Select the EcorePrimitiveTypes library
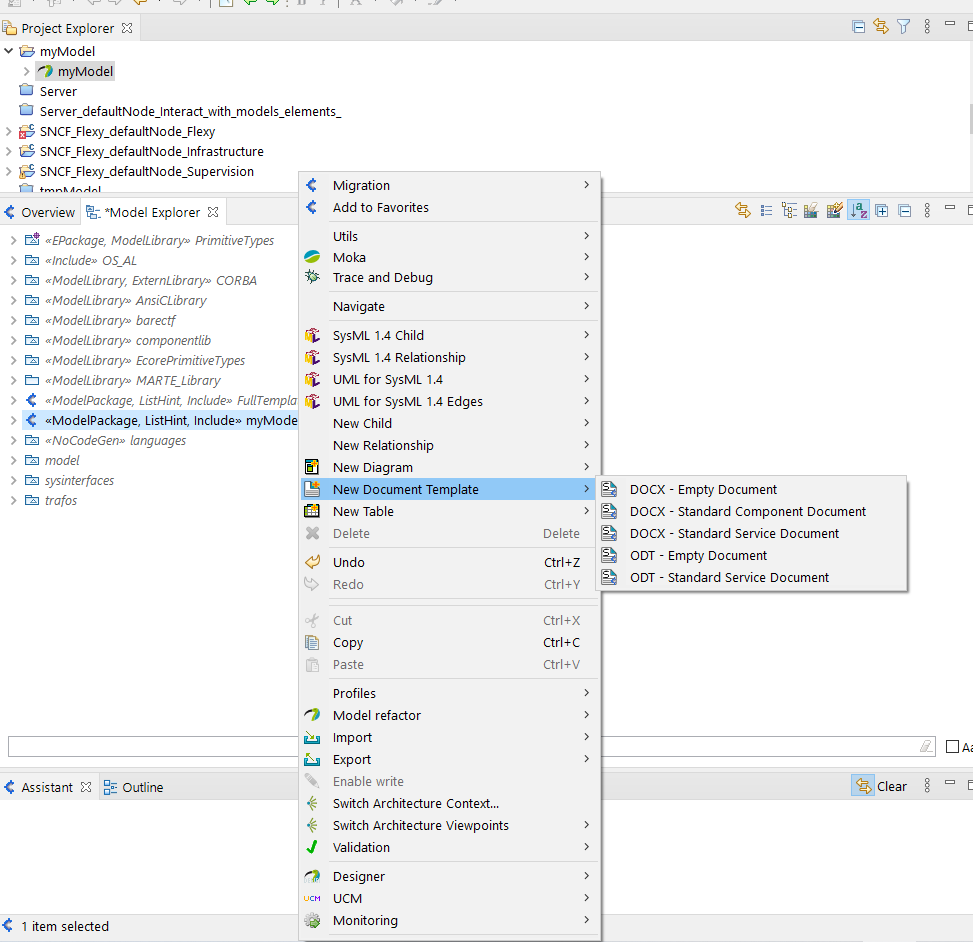This screenshot has width=973, height=942. tap(145, 361)
